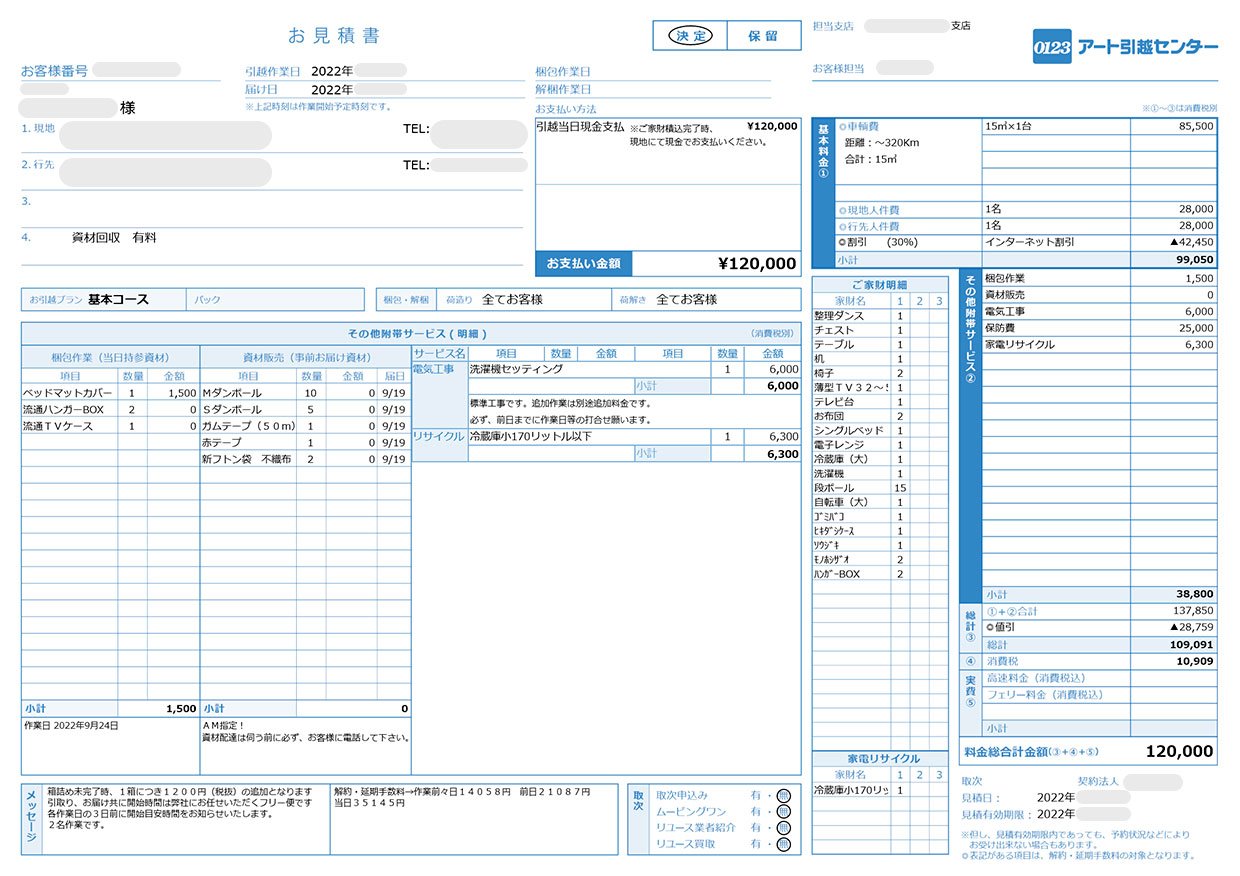Select 無 option for ムービングワン
Screen dimensions: 1240x876
[783, 812]
